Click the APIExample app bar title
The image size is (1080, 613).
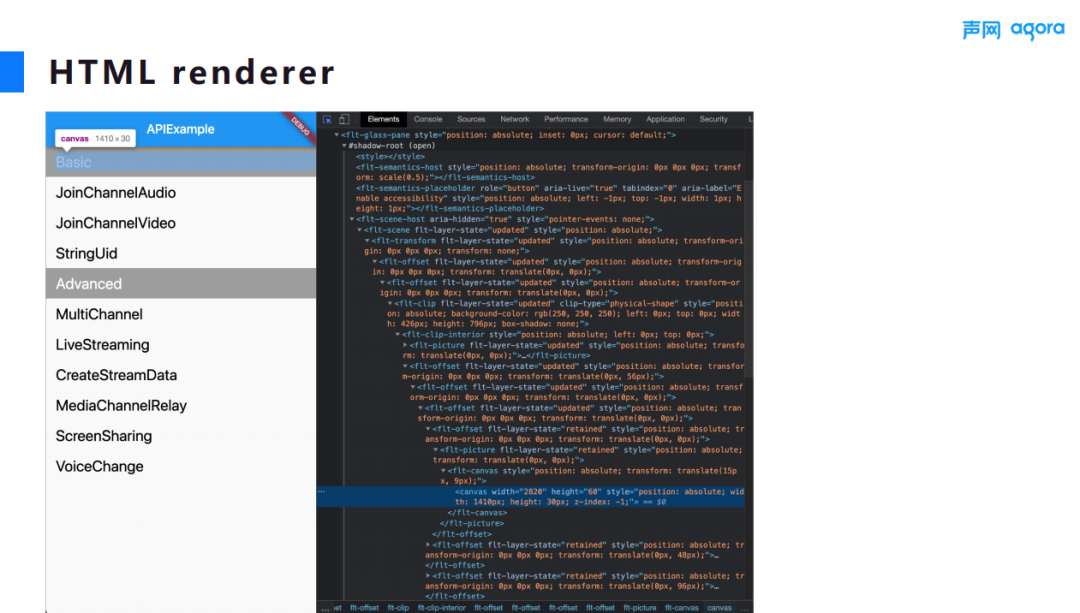point(180,129)
